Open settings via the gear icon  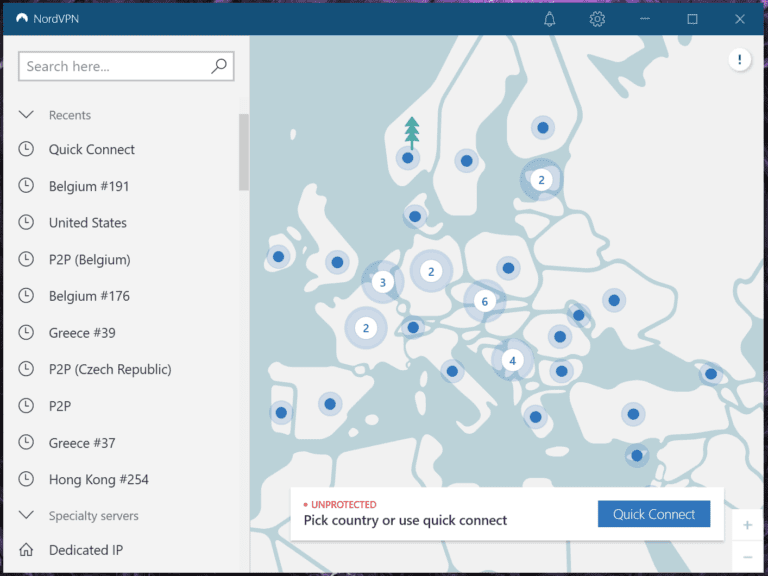[x=597, y=19]
